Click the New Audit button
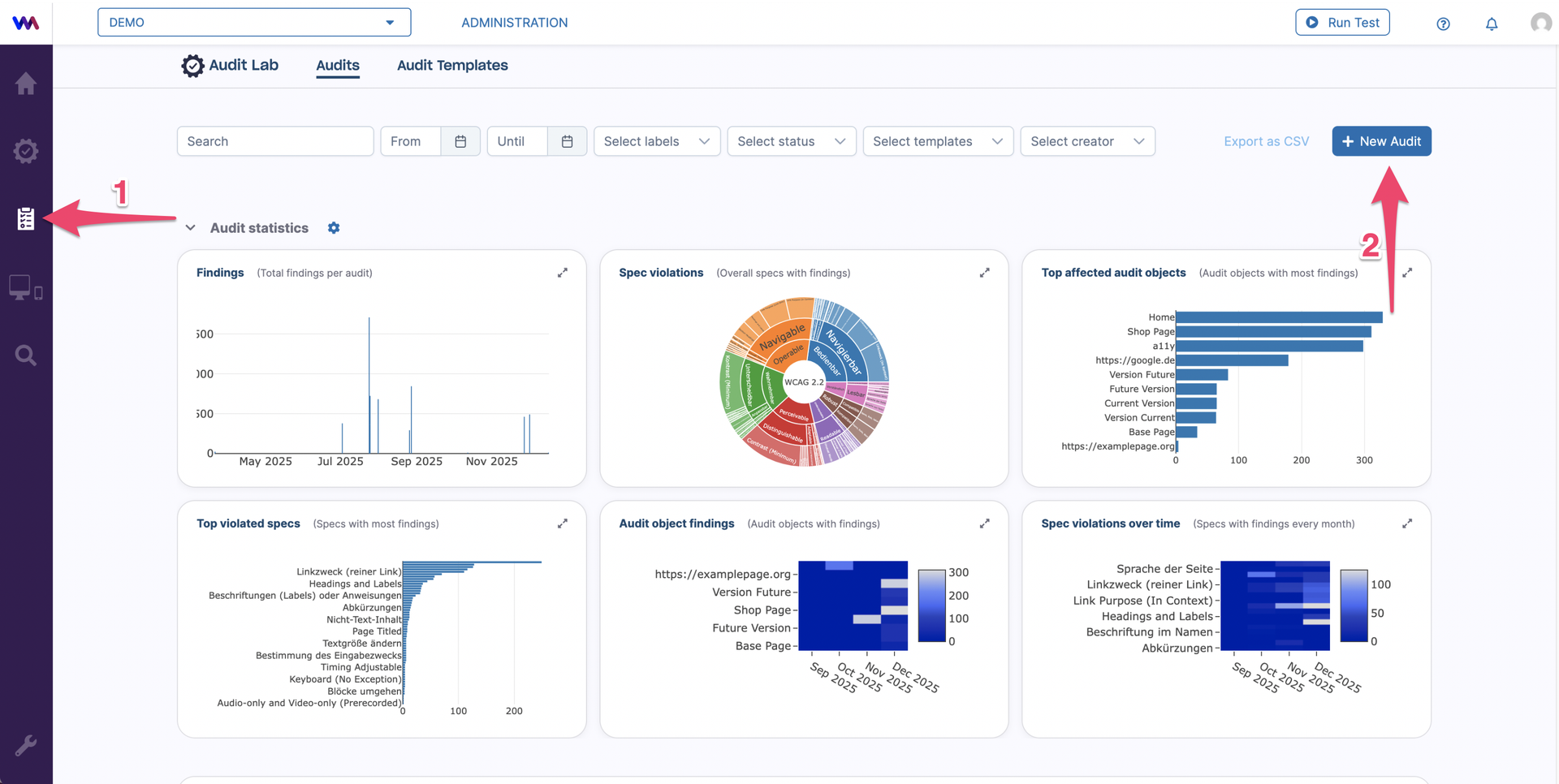 [1381, 141]
